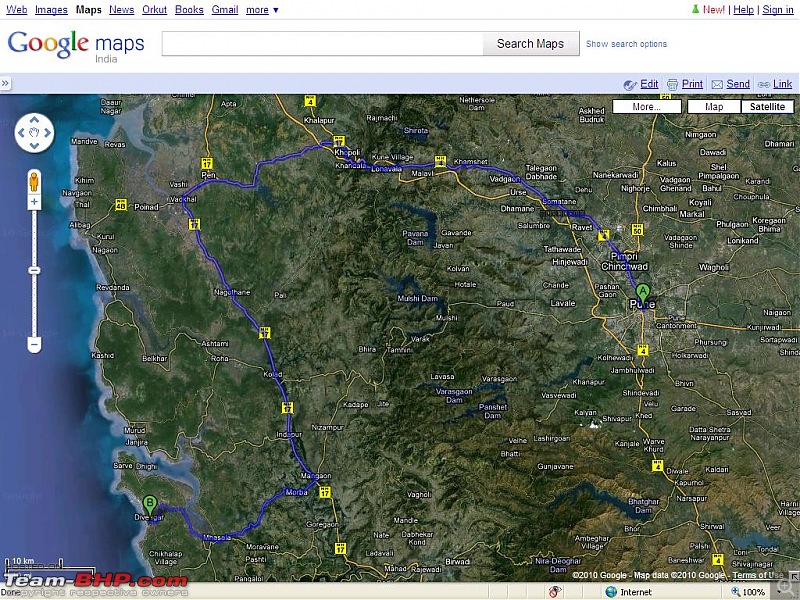Click the pan left arrow on map control
This screenshot has width=800, height=600.
(21, 133)
